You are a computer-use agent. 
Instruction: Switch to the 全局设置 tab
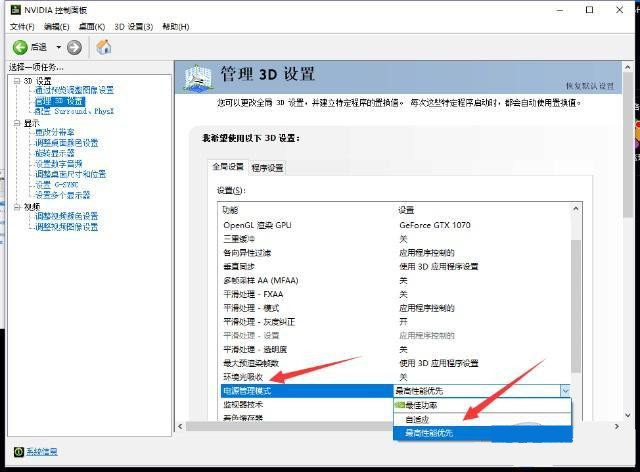pyautogui.click(x=228, y=167)
